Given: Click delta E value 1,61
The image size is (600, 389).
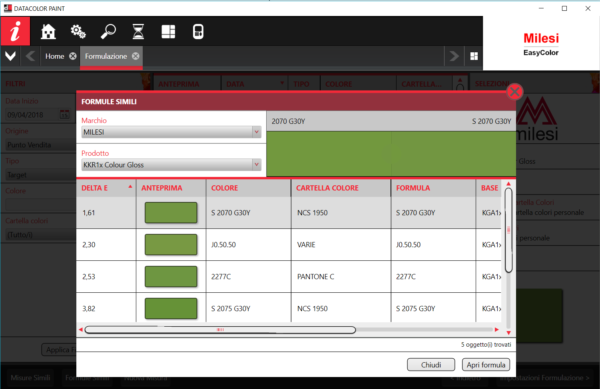Looking at the screenshot, I should tap(88, 213).
